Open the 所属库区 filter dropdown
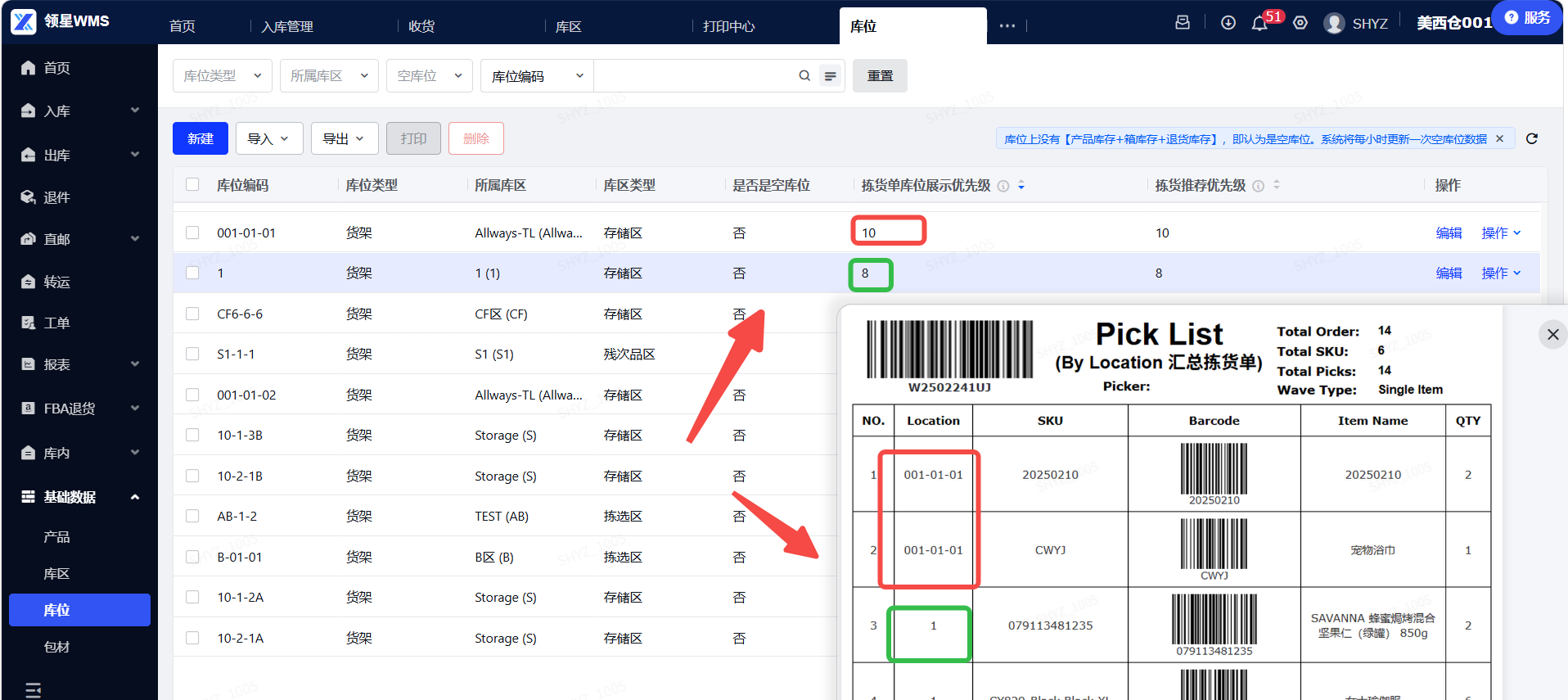The height and width of the screenshot is (700, 1568). pyautogui.click(x=329, y=75)
